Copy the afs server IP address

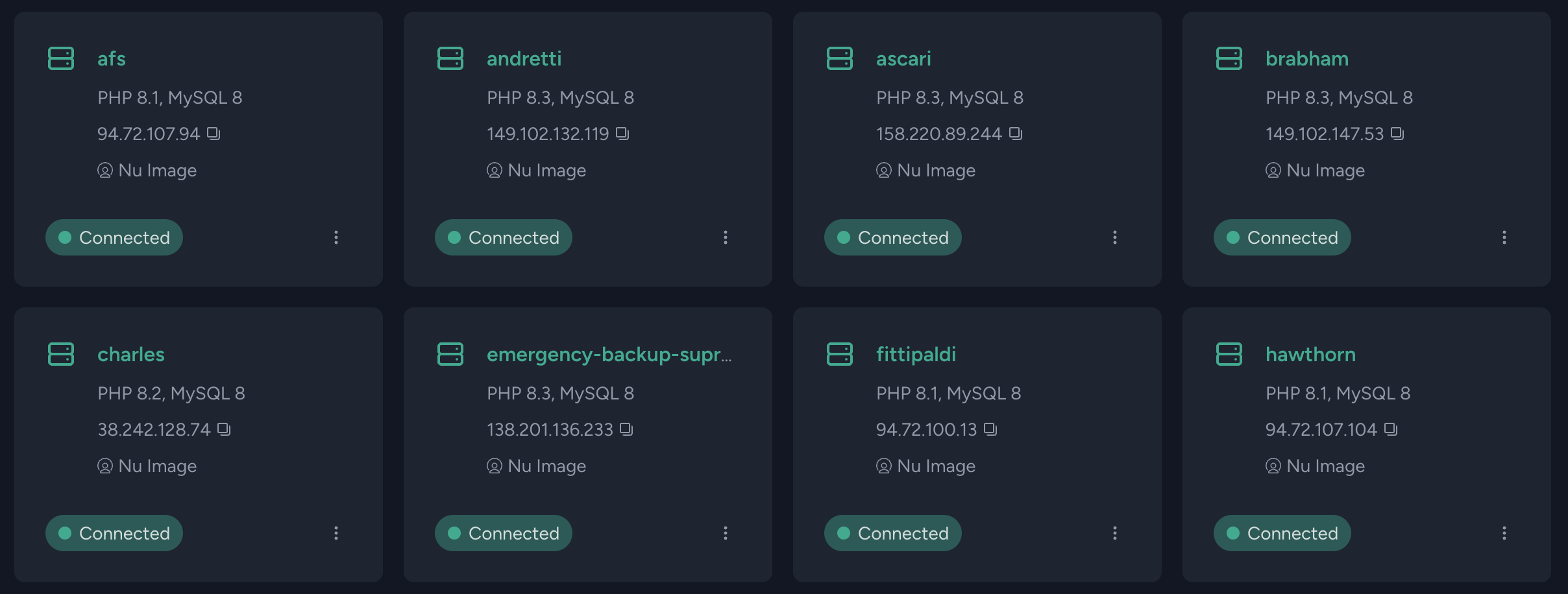pyautogui.click(x=214, y=134)
